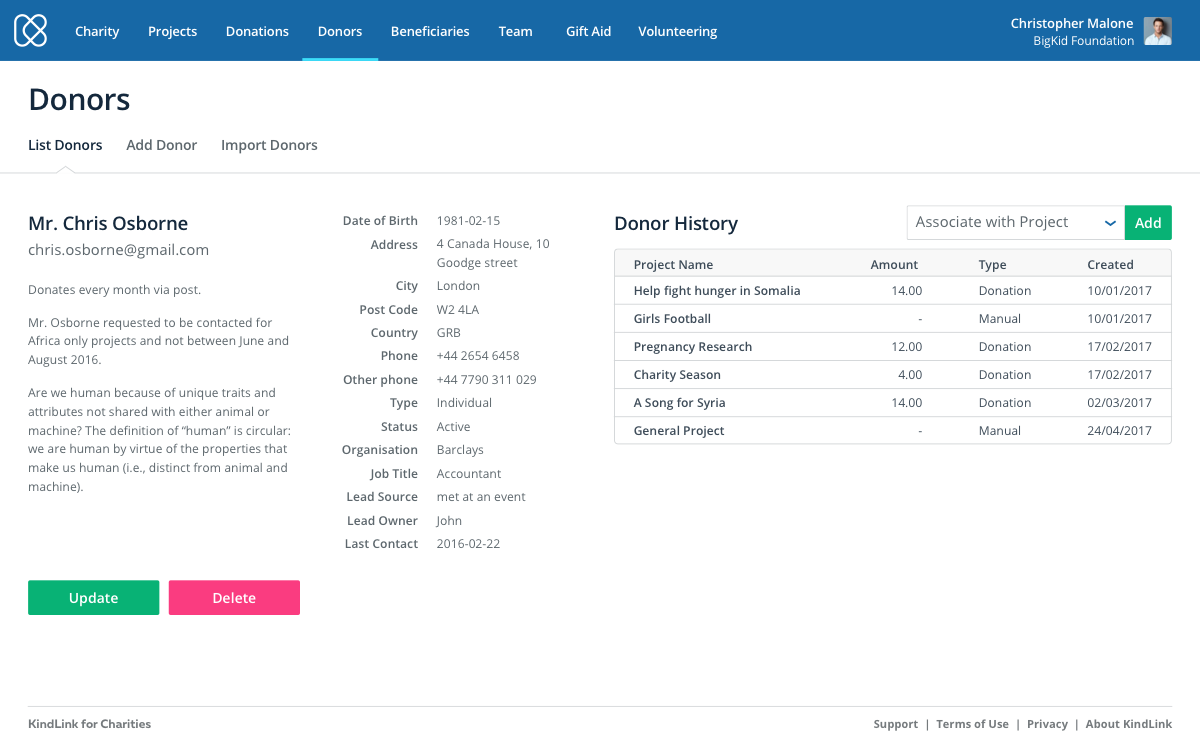Viewport: 1200px width, 750px height.
Task: Click the green Add button
Action: coord(1147,222)
